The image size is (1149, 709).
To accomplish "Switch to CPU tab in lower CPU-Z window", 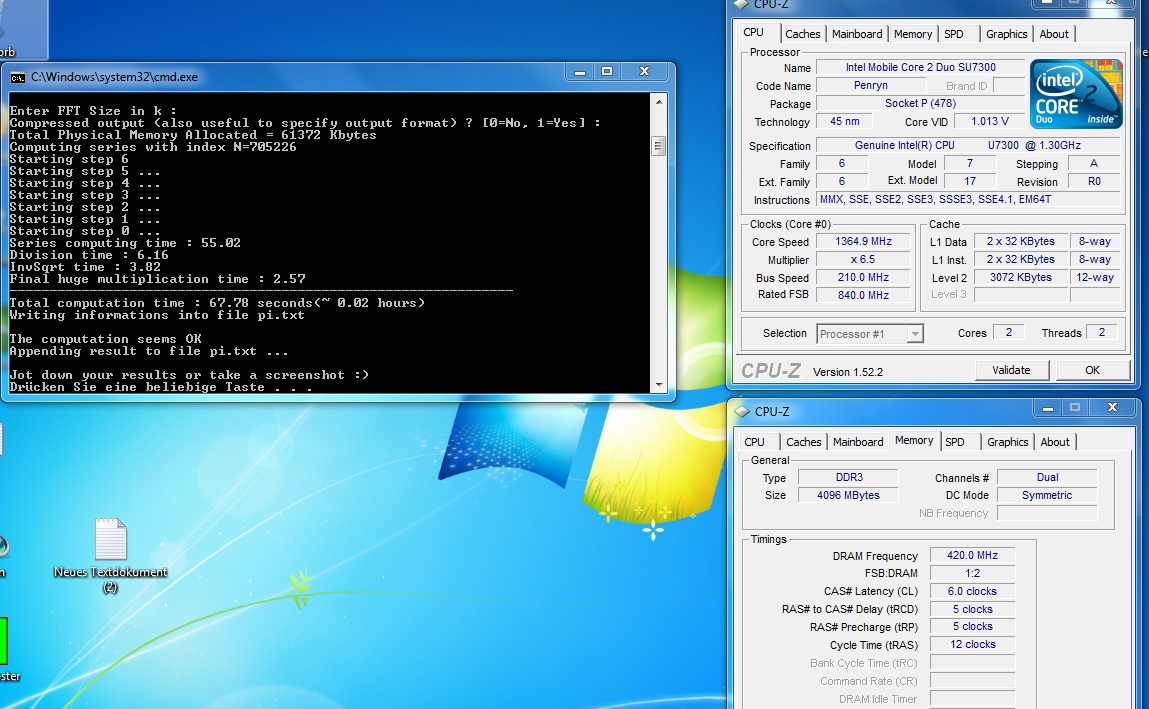I will [x=754, y=442].
